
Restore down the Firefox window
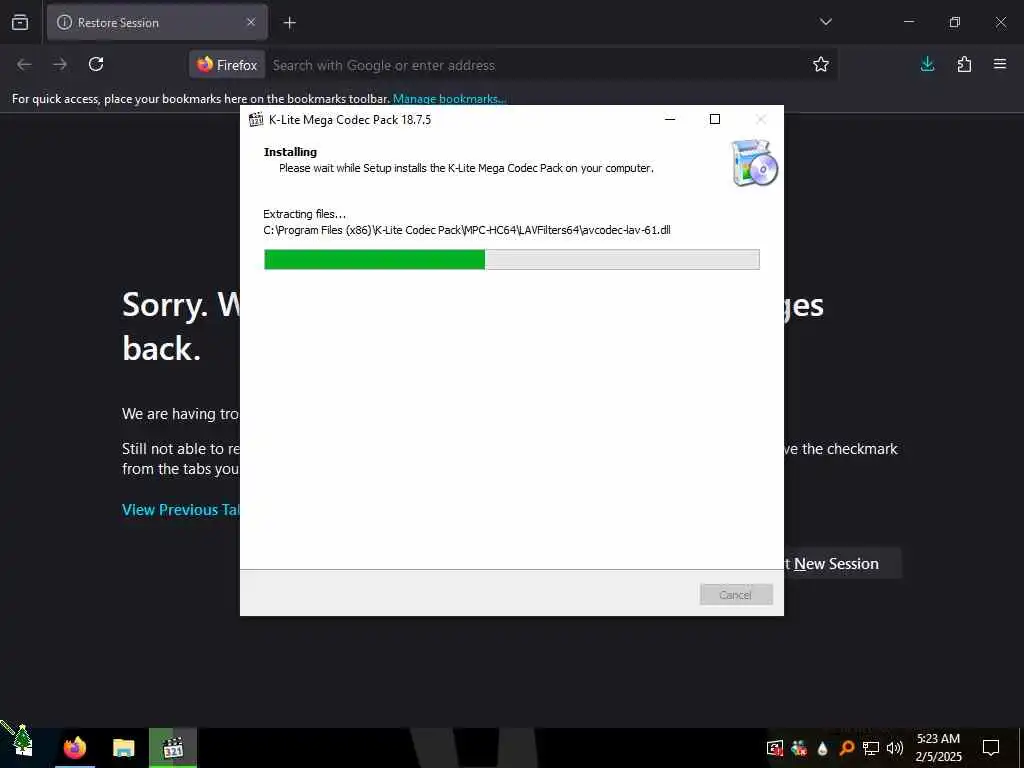tap(954, 22)
